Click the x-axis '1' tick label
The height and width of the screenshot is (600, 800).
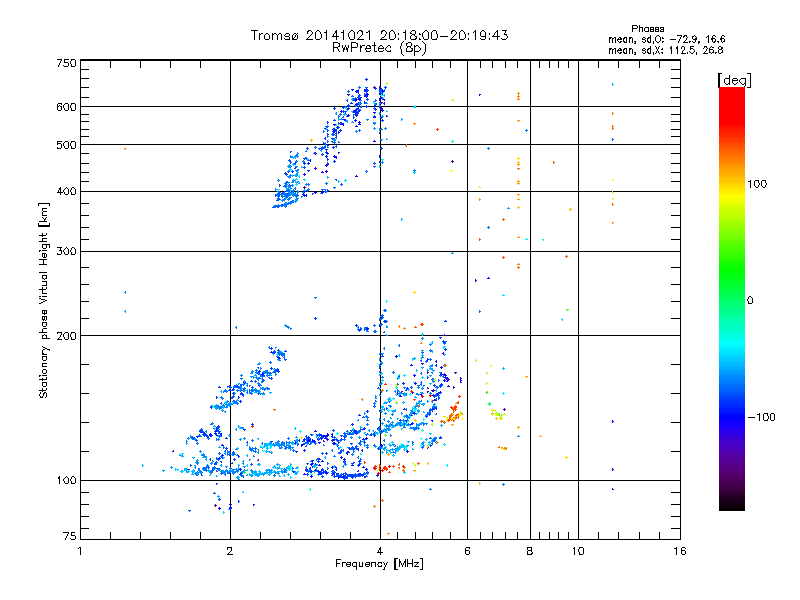pyautogui.click(x=80, y=551)
